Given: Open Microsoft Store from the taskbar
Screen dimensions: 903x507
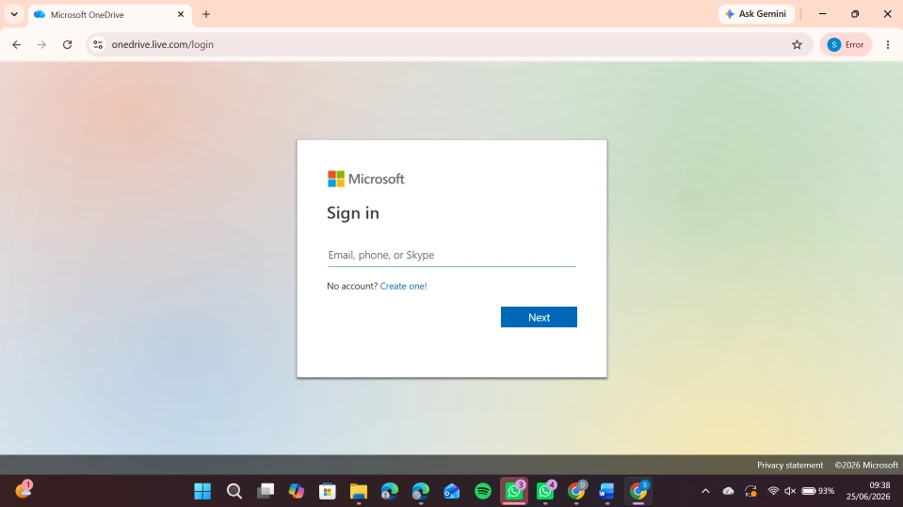Looking at the screenshot, I should tap(328, 491).
